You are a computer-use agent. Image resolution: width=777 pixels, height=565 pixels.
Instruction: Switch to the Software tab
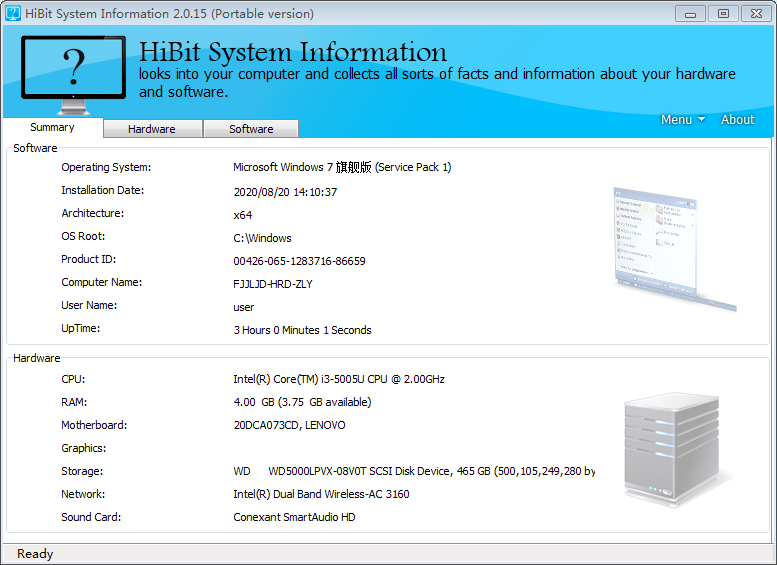pyautogui.click(x=251, y=129)
